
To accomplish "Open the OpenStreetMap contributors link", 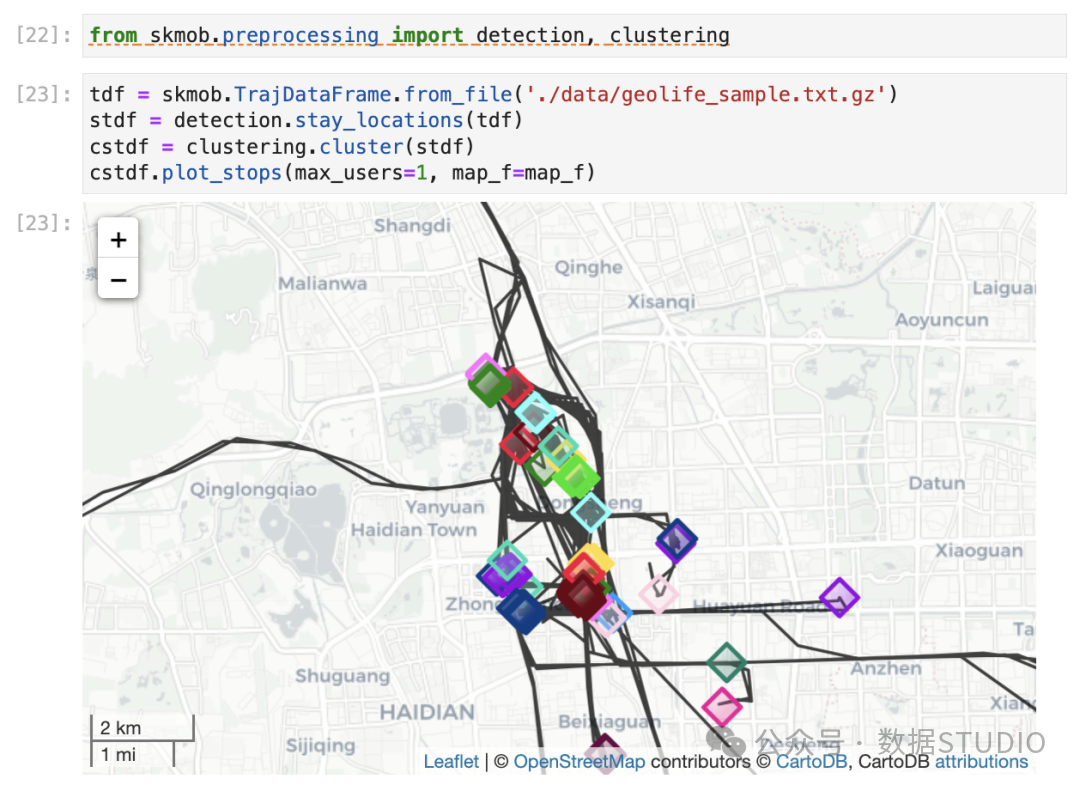I will click(579, 762).
